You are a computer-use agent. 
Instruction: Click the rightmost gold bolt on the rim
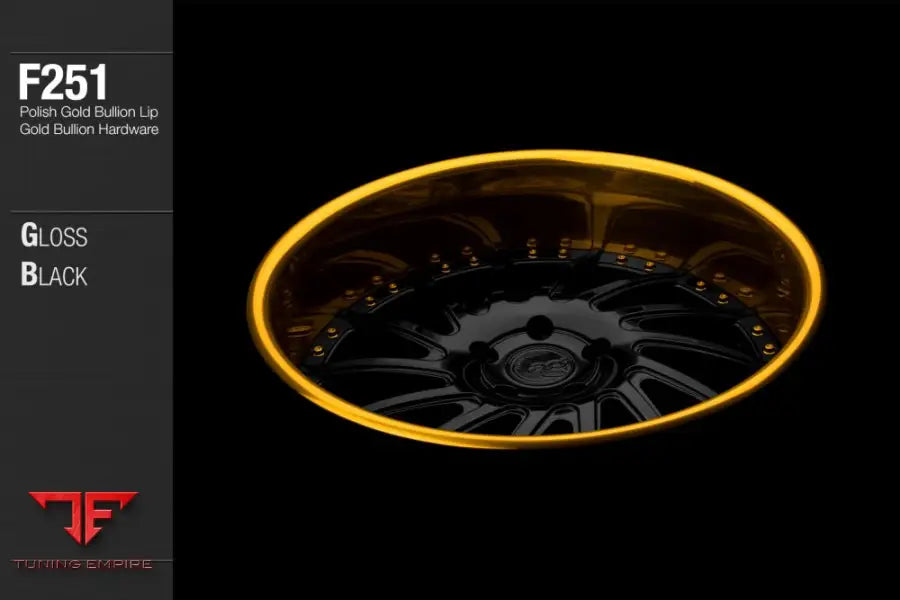coord(768,347)
